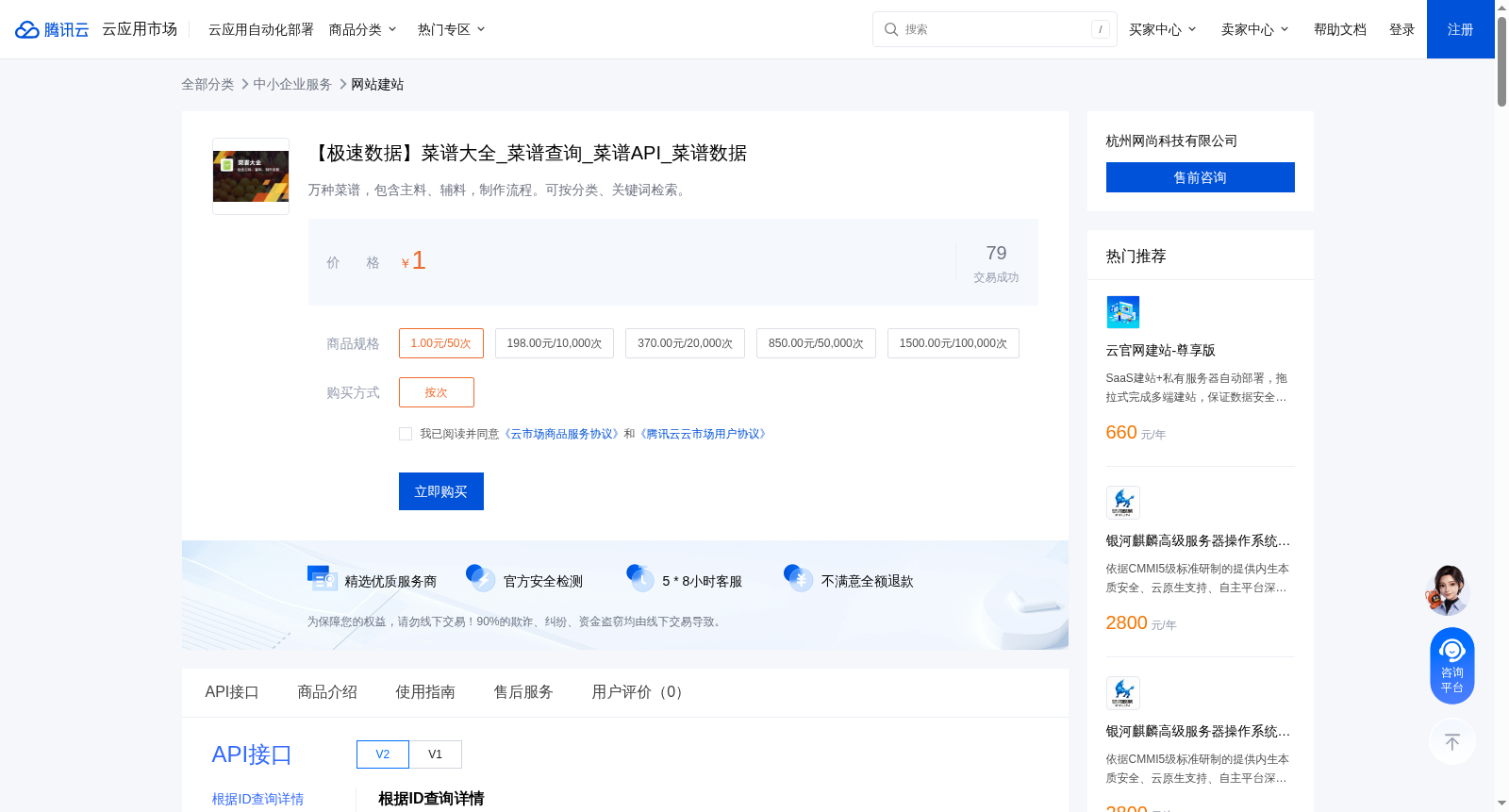The width and height of the screenshot is (1509, 812).
Task: Click the 注册 button
Action: [x=1461, y=29]
